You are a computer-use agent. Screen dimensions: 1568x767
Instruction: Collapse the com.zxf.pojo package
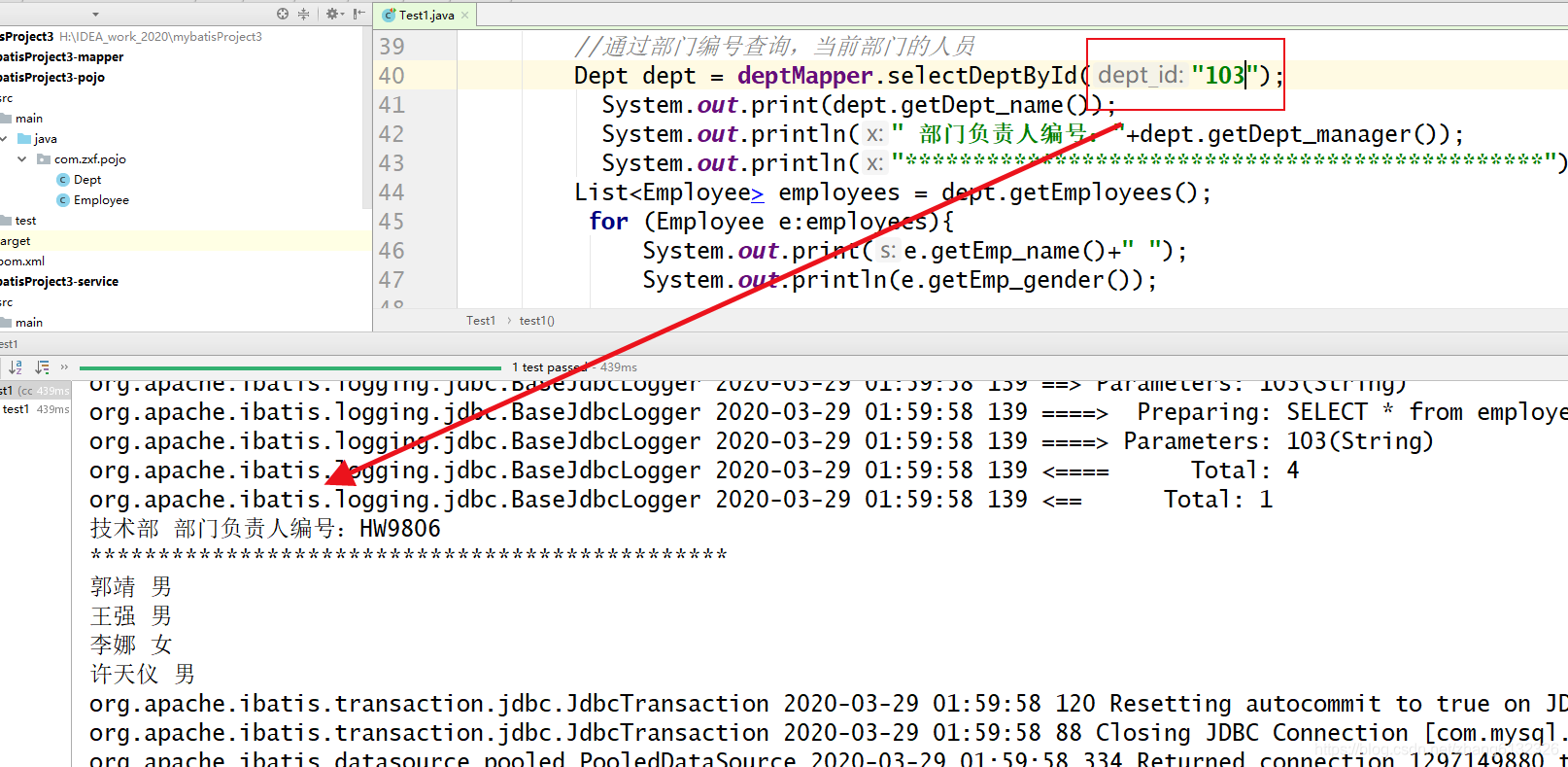[22, 159]
